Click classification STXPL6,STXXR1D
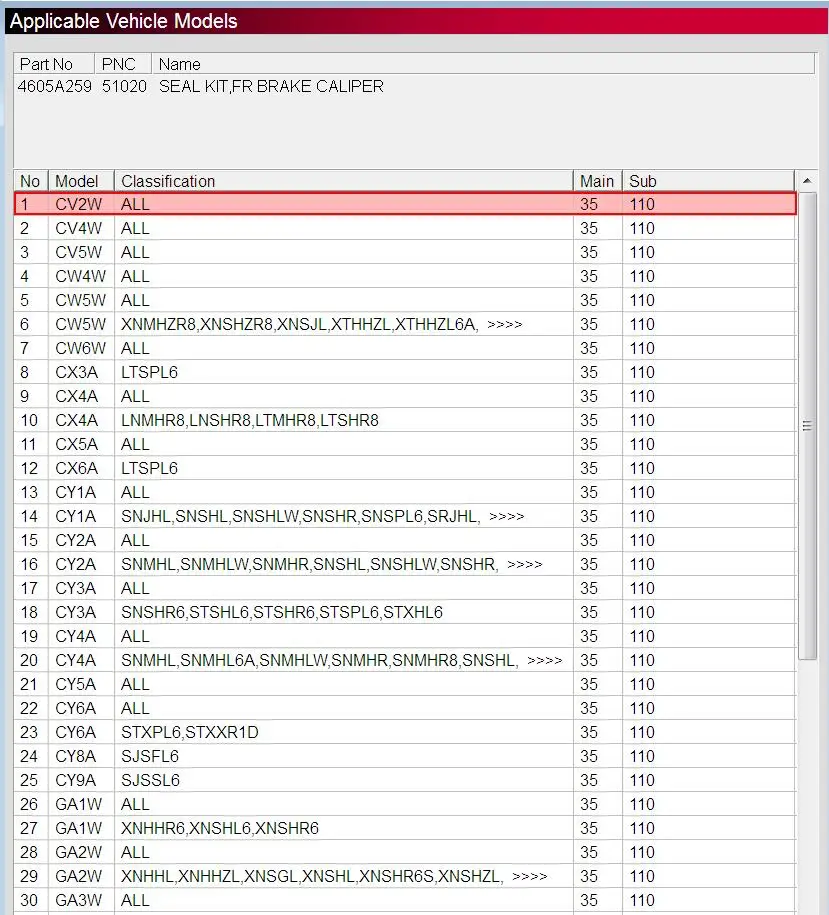 (190, 732)
